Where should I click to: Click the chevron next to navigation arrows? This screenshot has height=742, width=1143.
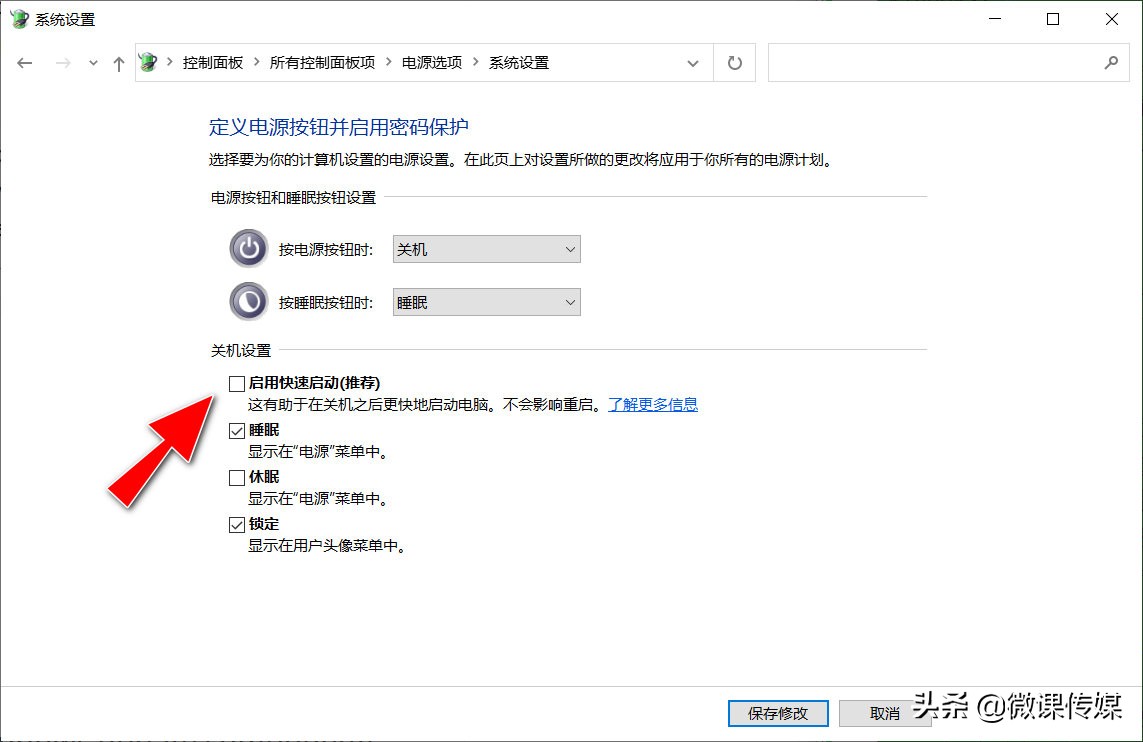coord(92,62)
